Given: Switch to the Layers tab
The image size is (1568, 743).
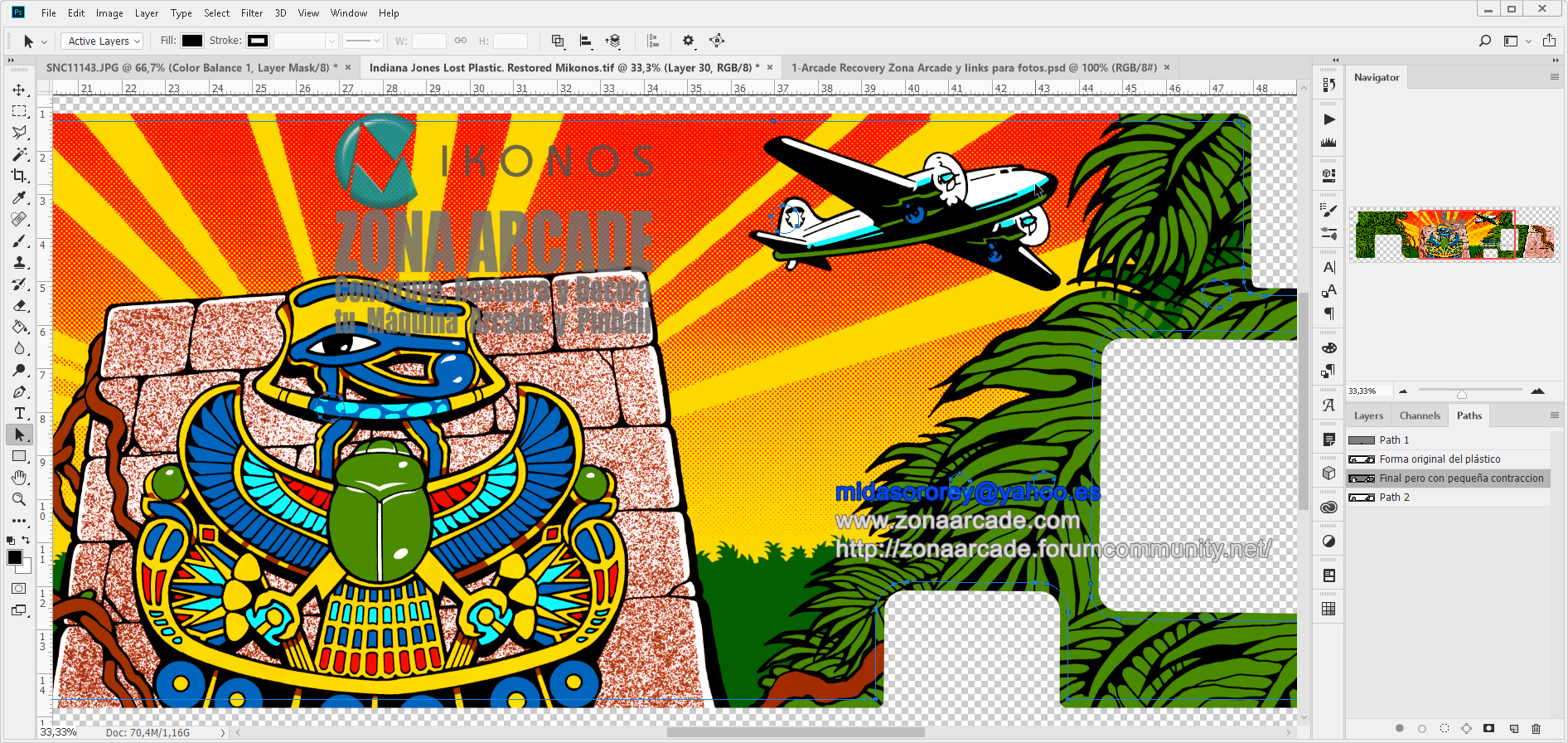Looking at the screenshot, I should coord(1368,416).
